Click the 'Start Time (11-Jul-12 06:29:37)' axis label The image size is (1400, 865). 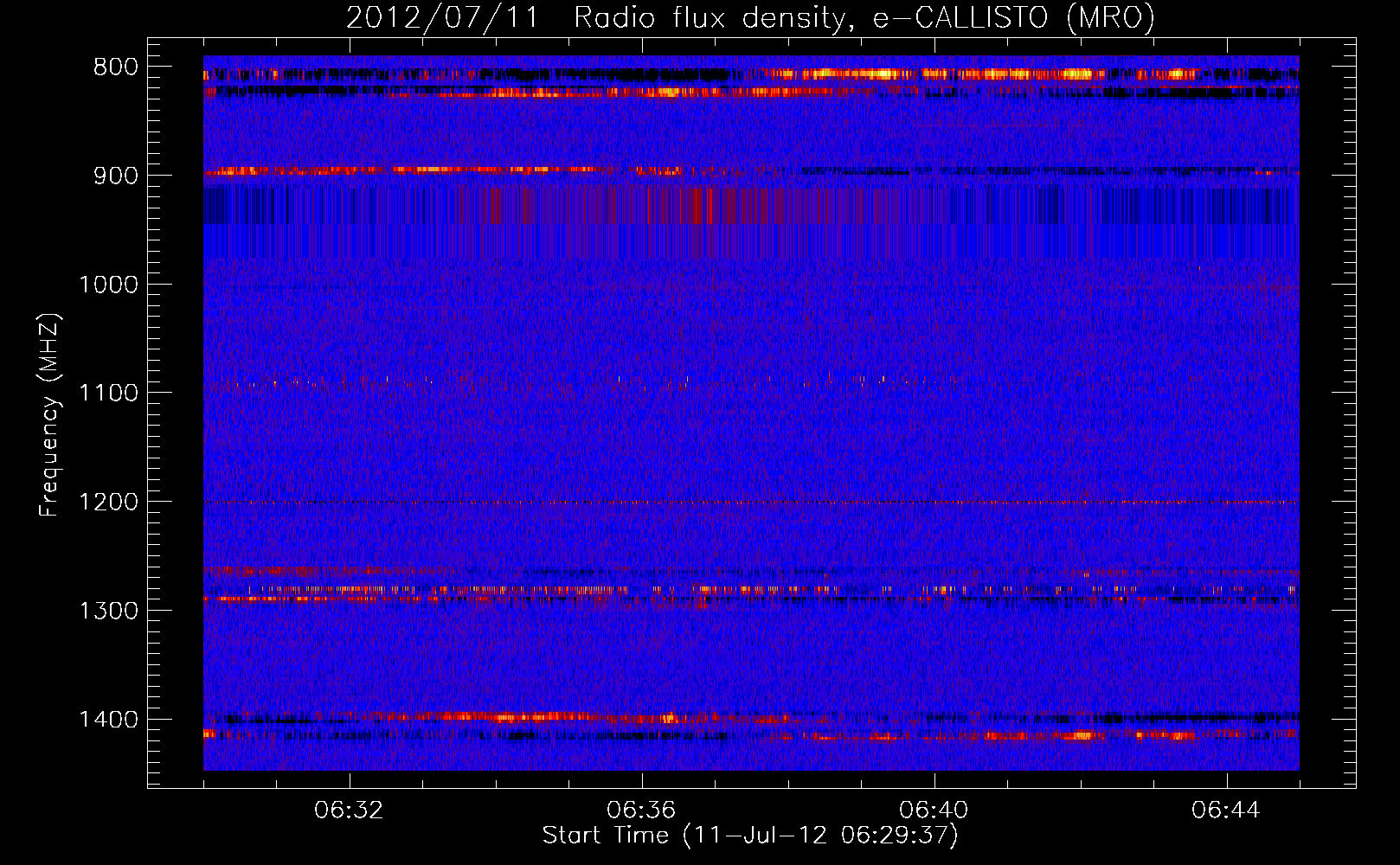pos(750,836)
